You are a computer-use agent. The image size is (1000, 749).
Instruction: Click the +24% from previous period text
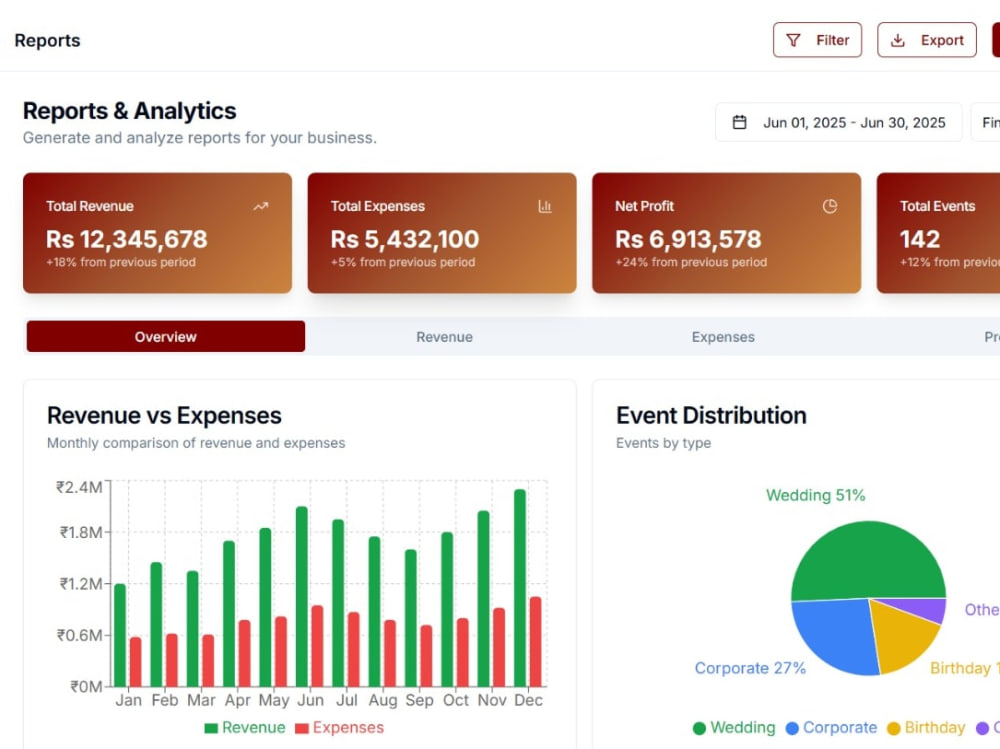(691, 262)
